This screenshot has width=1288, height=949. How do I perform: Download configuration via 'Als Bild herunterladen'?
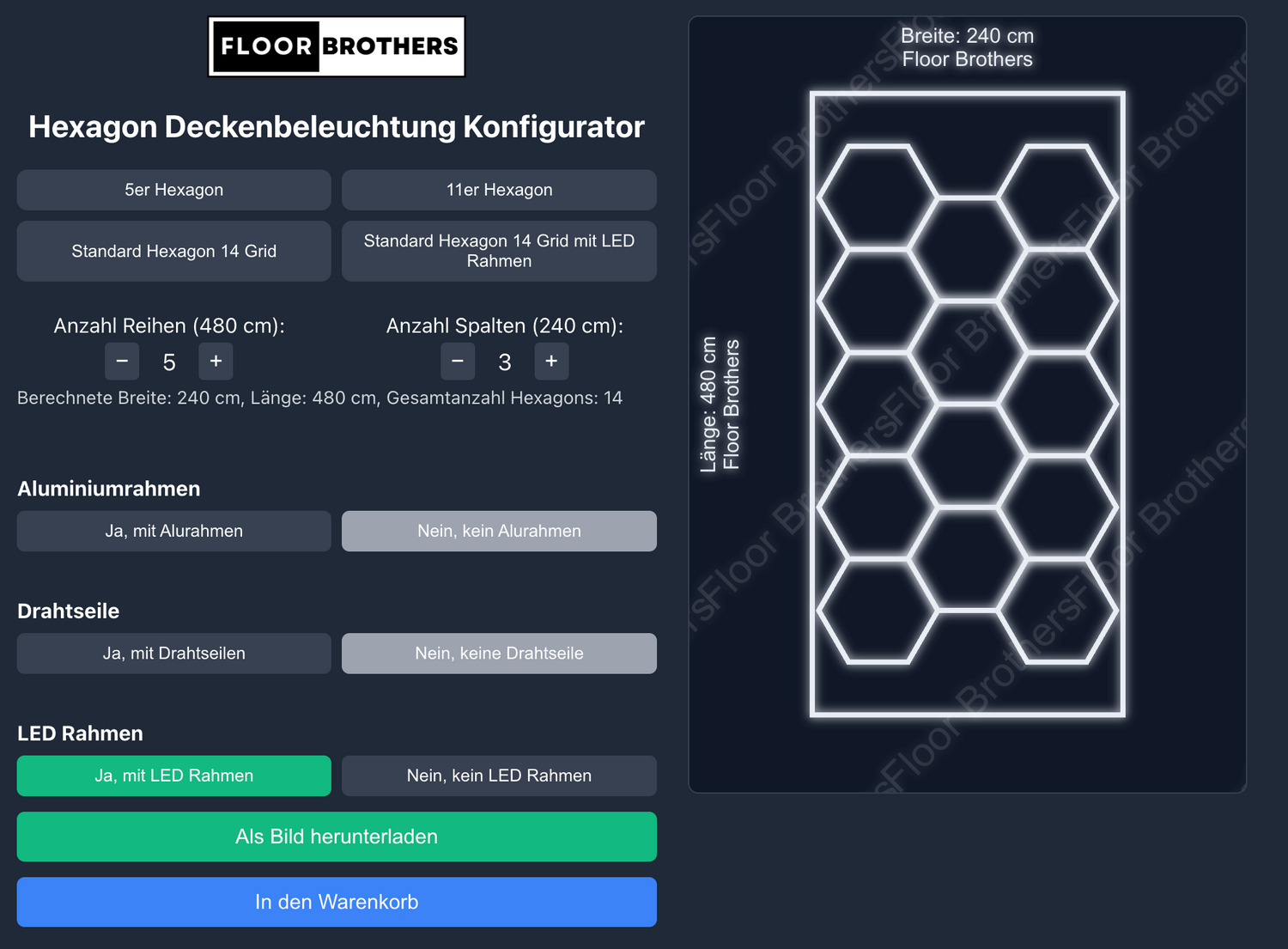(337, 836)
